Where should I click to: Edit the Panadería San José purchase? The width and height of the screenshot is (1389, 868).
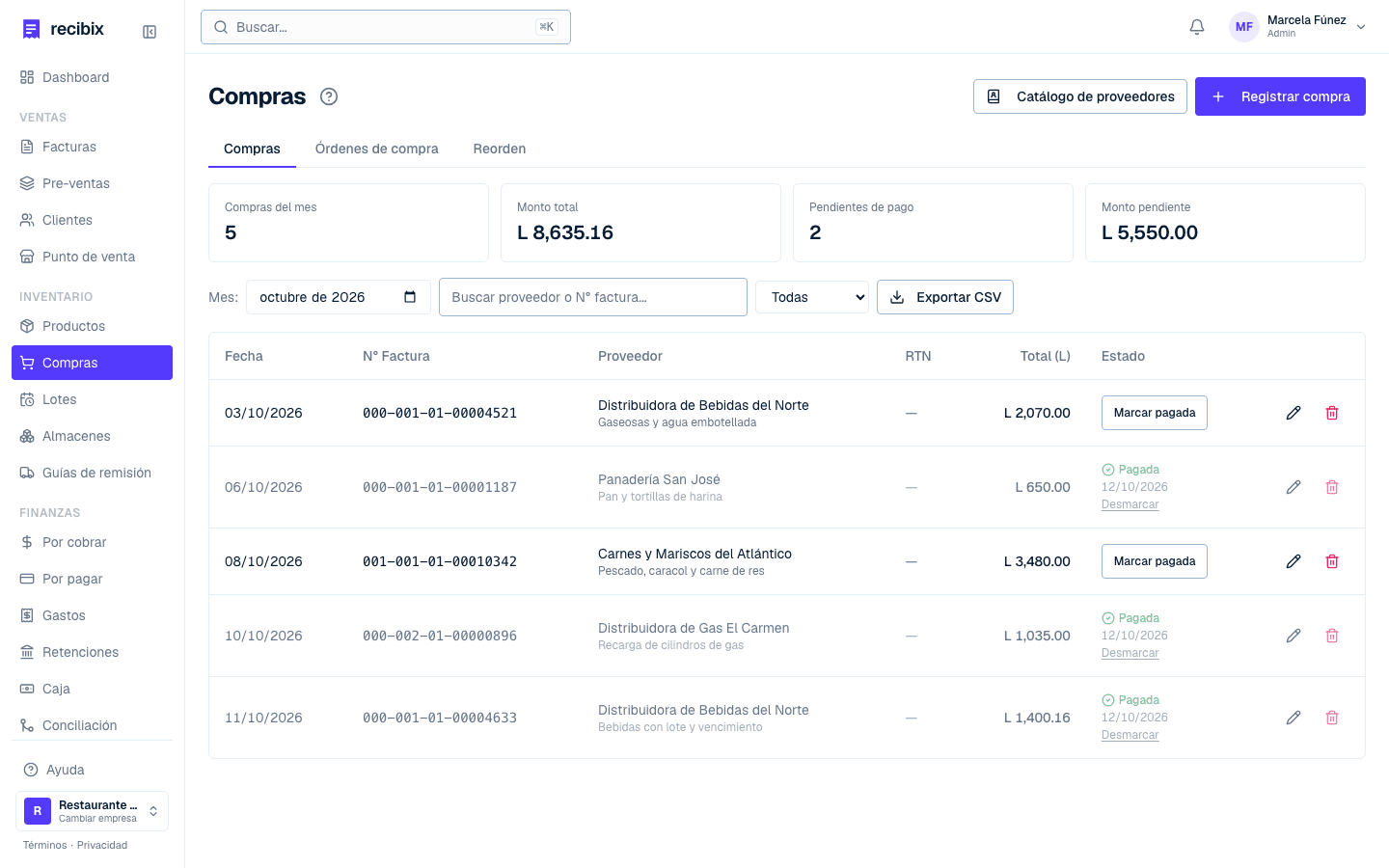[x=1294, y=487]
